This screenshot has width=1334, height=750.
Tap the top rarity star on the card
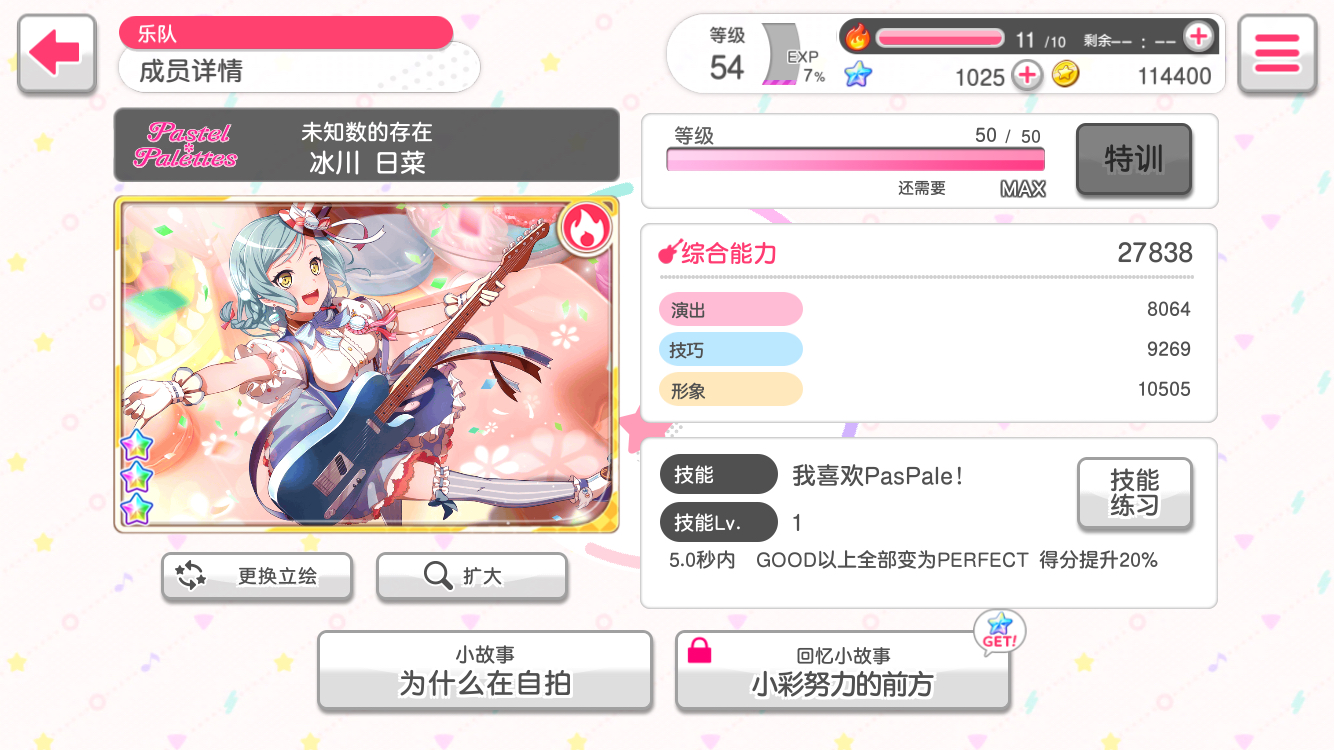click(136, 443)
